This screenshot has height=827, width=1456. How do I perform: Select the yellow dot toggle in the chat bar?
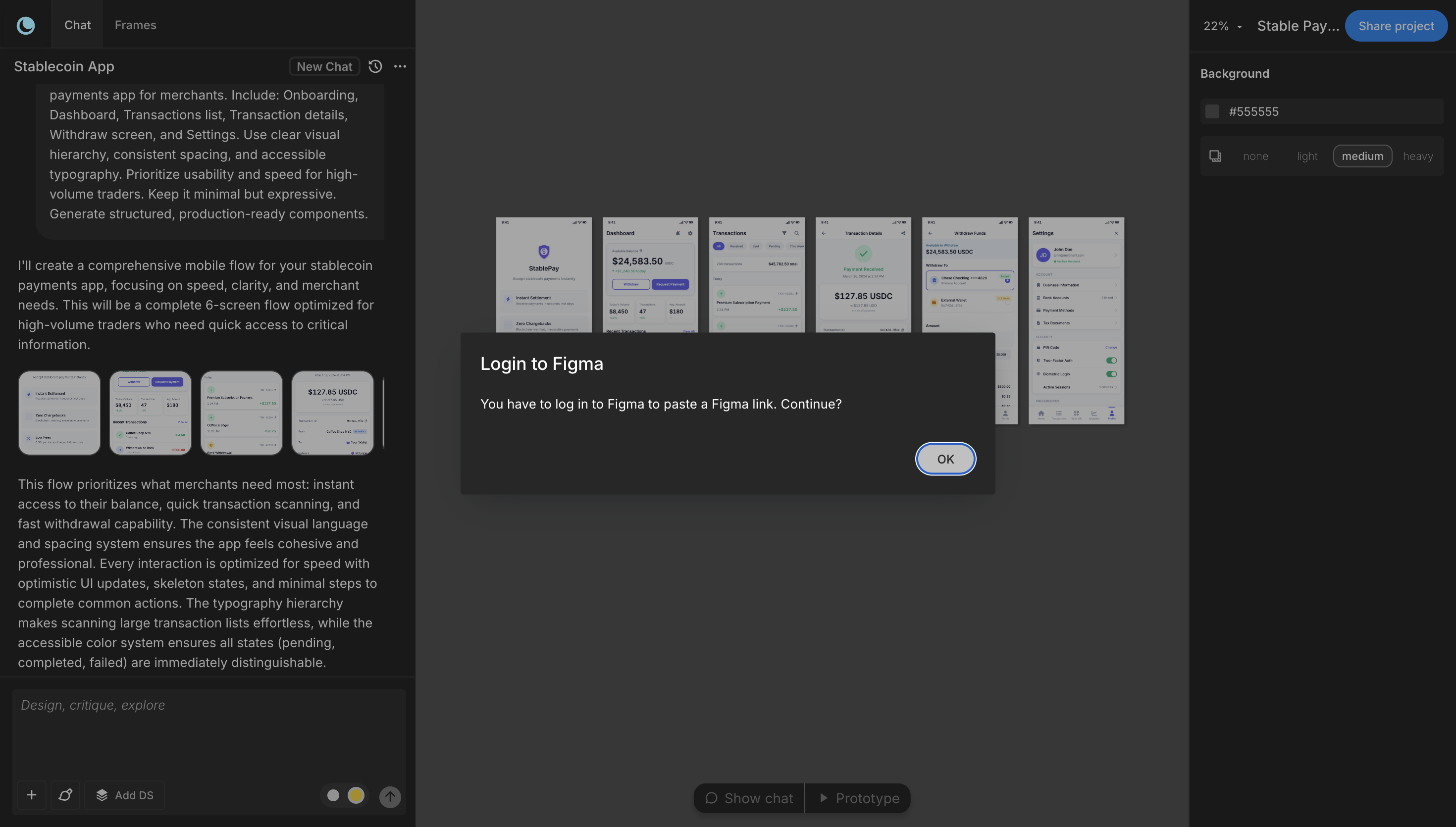coord(357,795)
